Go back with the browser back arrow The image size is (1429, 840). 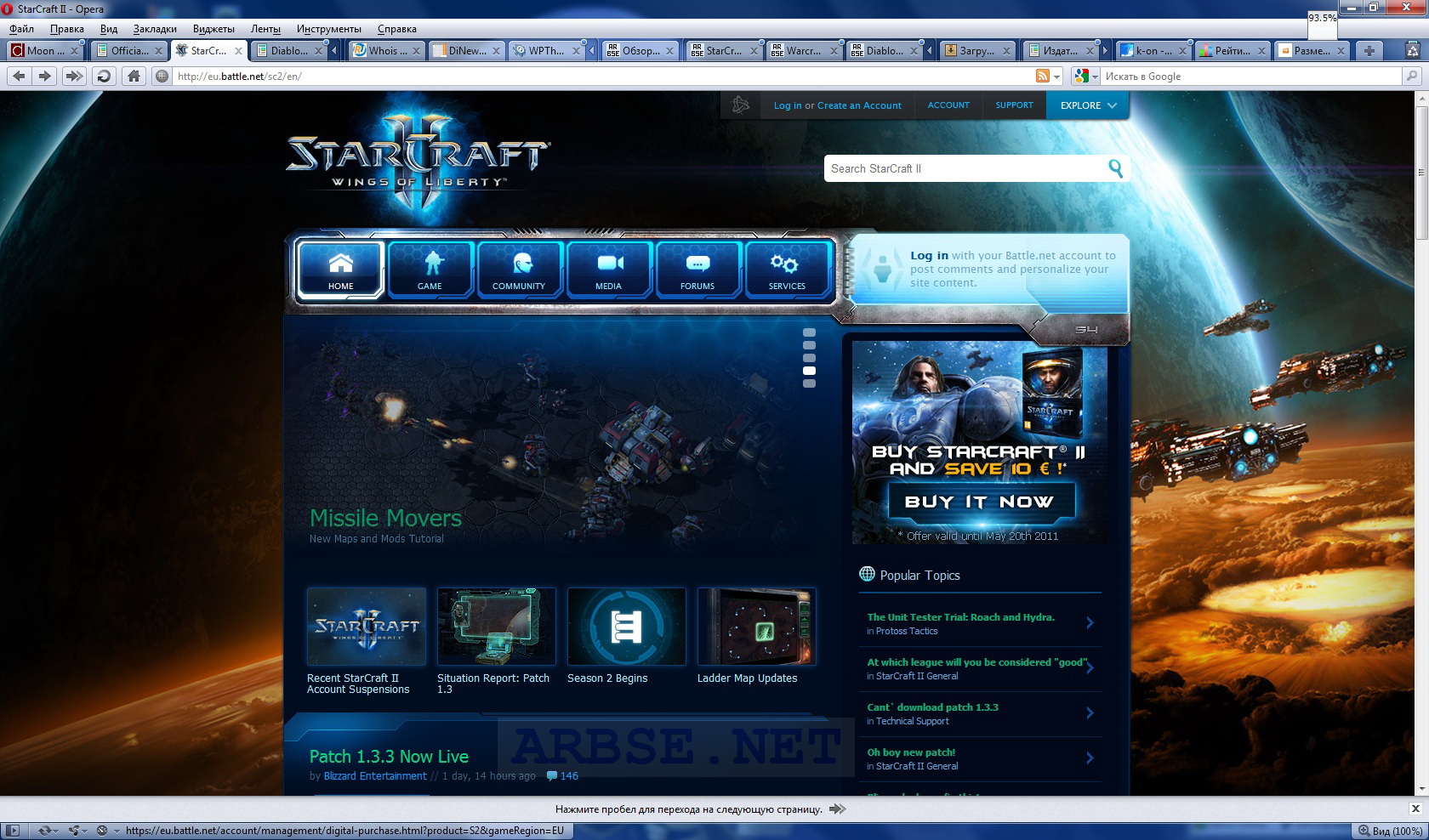click(19, 76)
